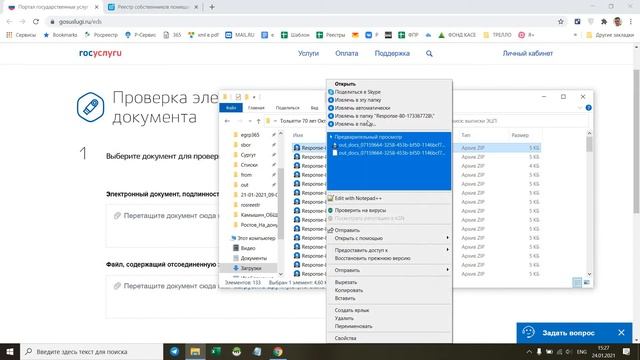640x360 pixels.
Task: Open Chrome from the taskbar
Action: click(278, 351)
